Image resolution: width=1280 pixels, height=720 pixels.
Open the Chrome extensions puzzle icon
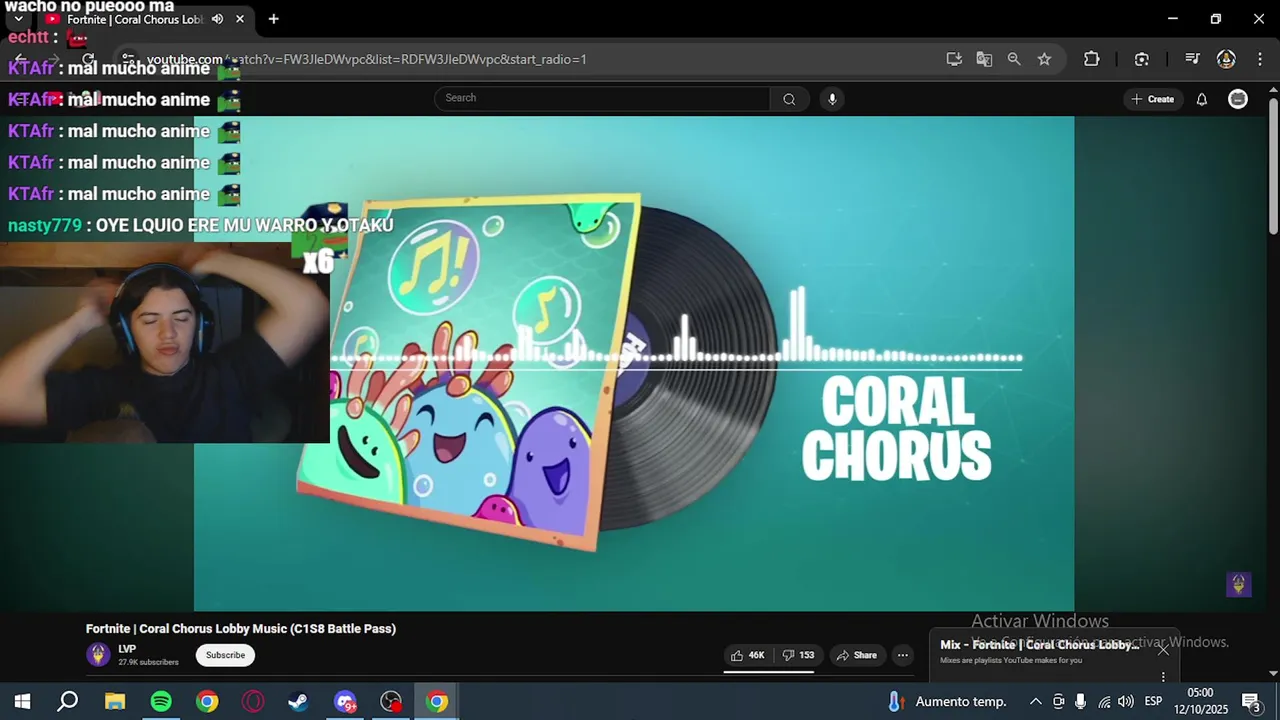(1092, 59)
